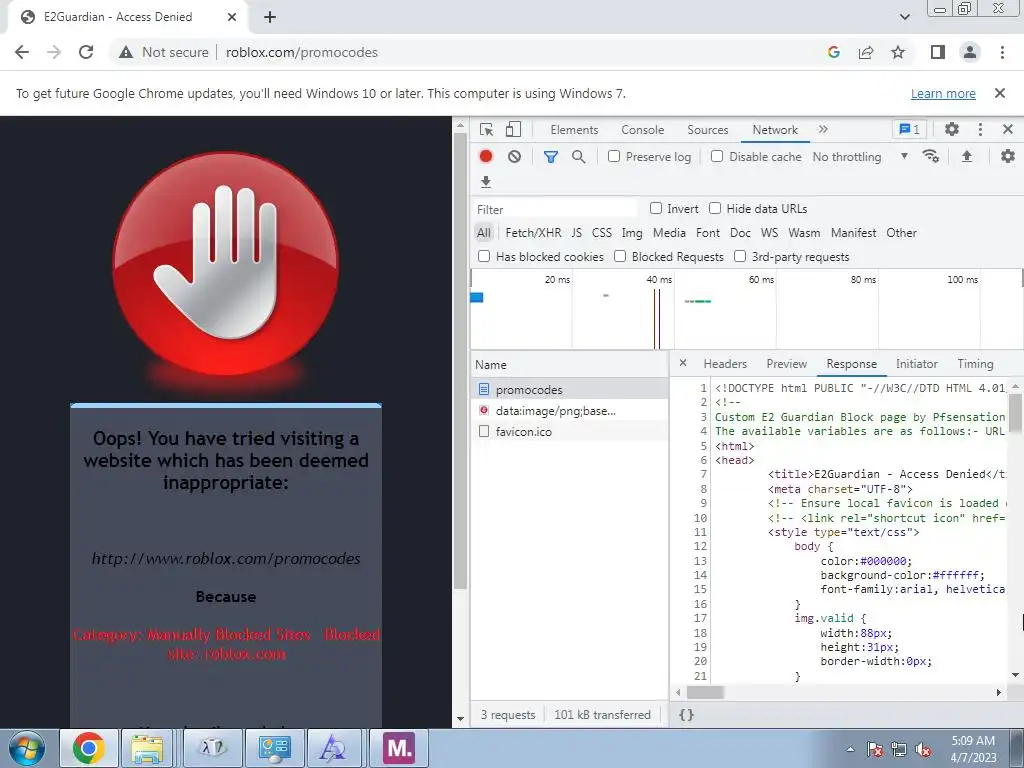Open the Timing tab of request
The image size is (1024, 768).
coord(975,364)
